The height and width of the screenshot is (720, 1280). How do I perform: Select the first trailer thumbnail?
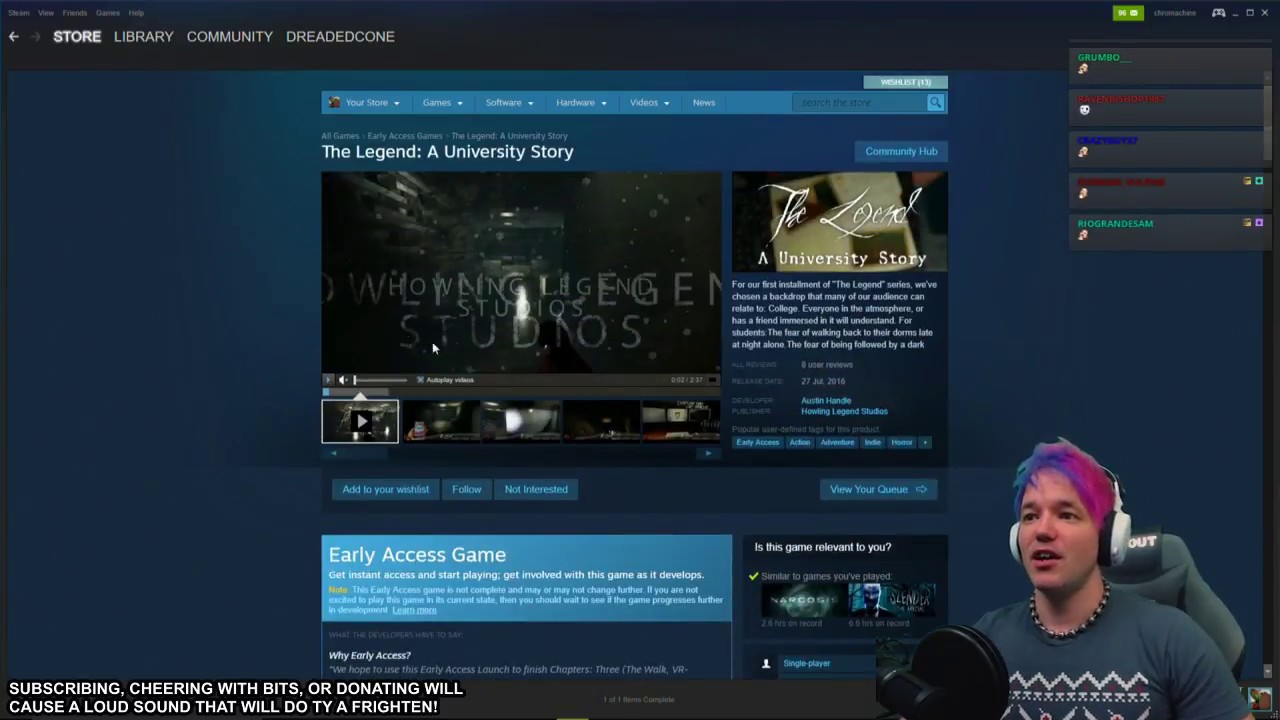pyautogui.click(x=360, y=421)
